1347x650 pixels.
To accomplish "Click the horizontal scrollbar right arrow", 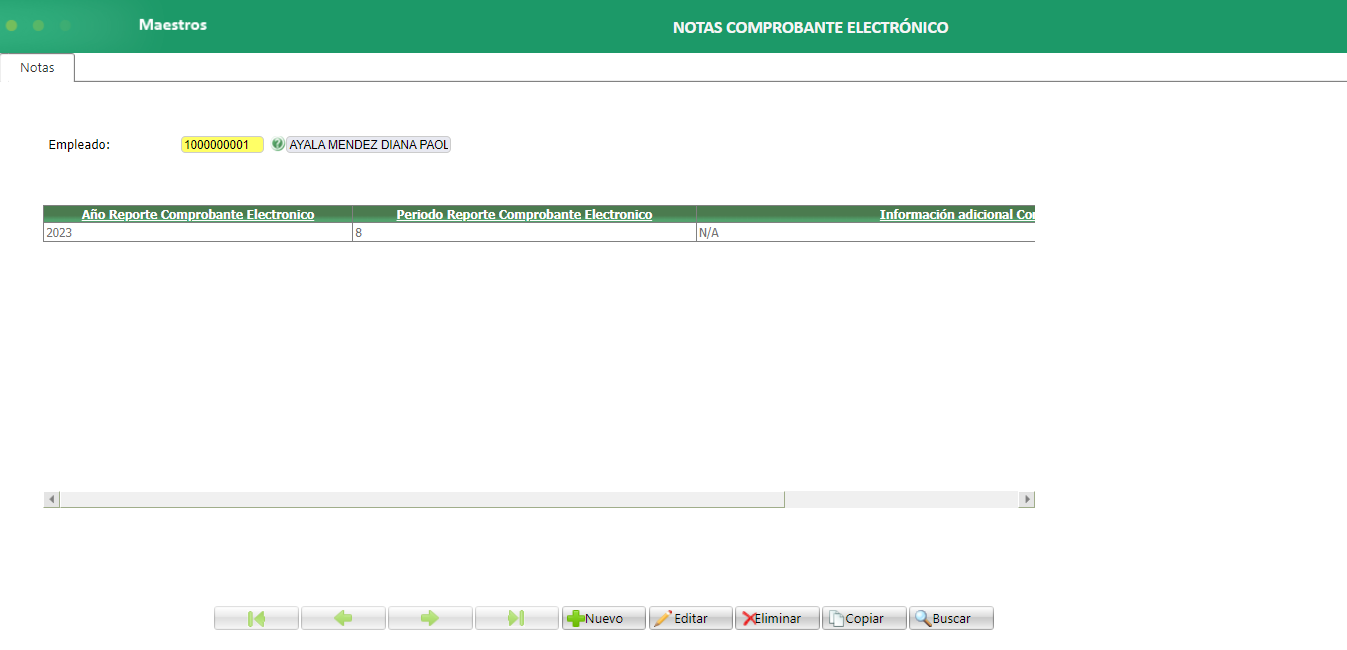I will 1026,499.
